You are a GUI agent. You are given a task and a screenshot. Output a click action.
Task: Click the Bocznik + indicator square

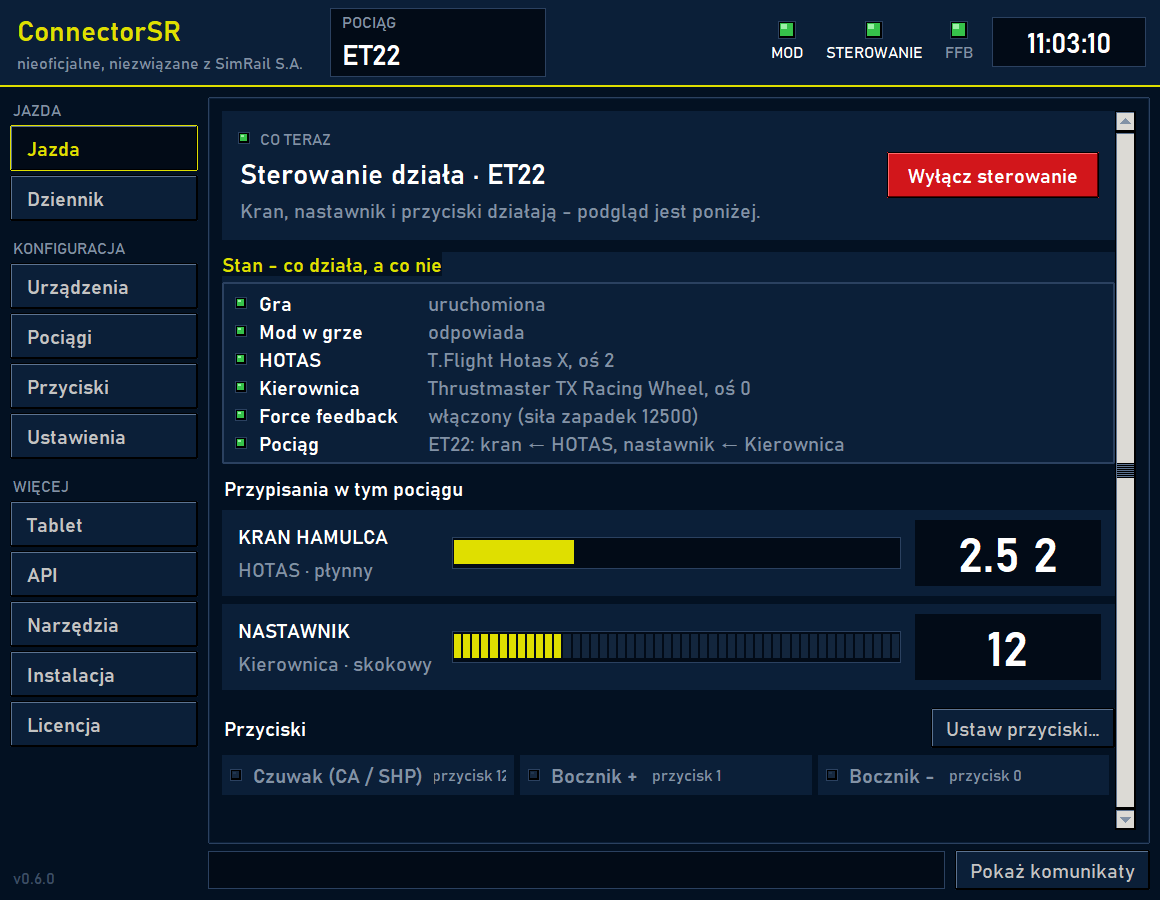click(x=533, y=775)
